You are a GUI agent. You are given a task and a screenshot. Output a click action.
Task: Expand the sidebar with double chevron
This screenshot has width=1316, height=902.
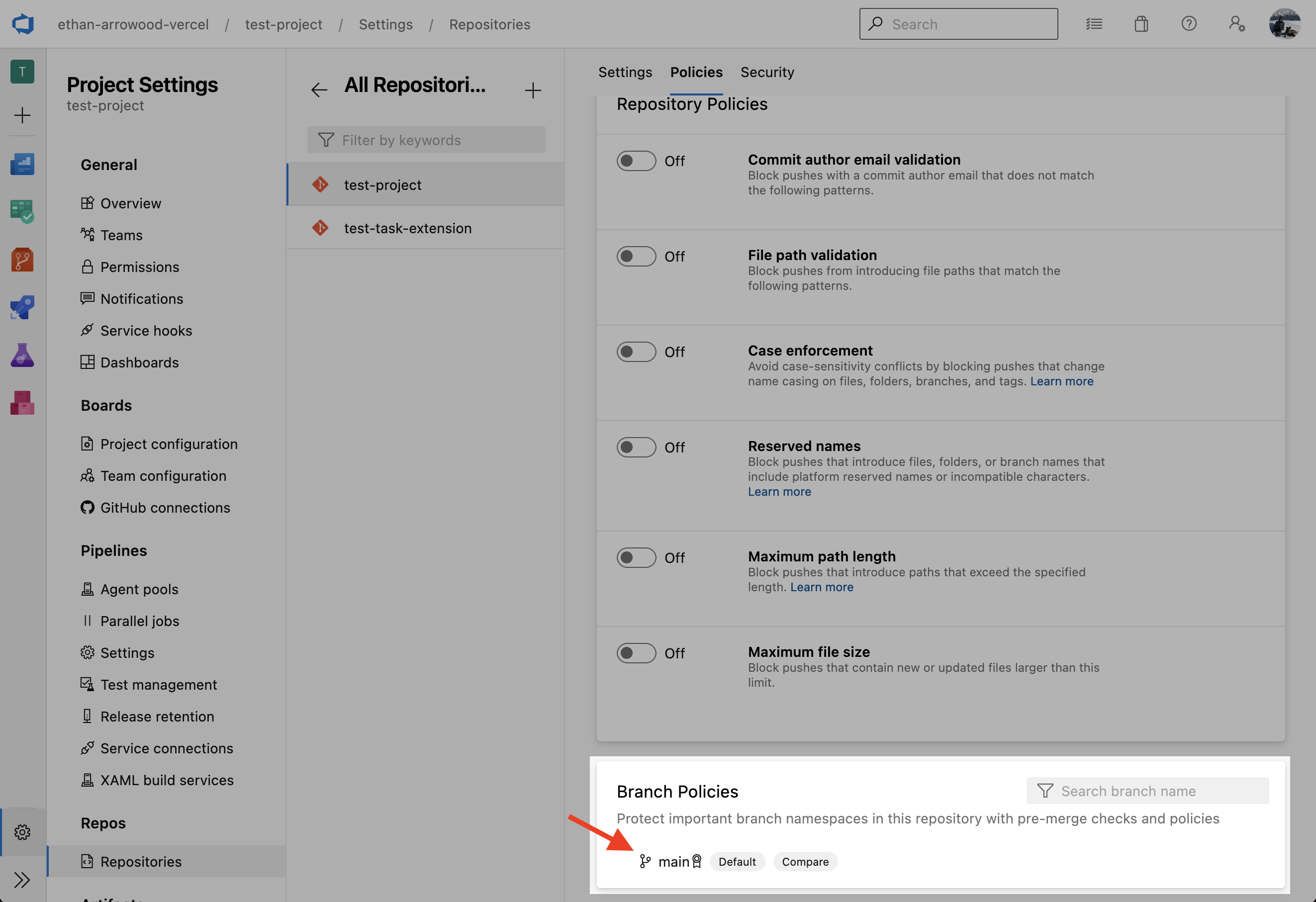click(x=22, y=879)
